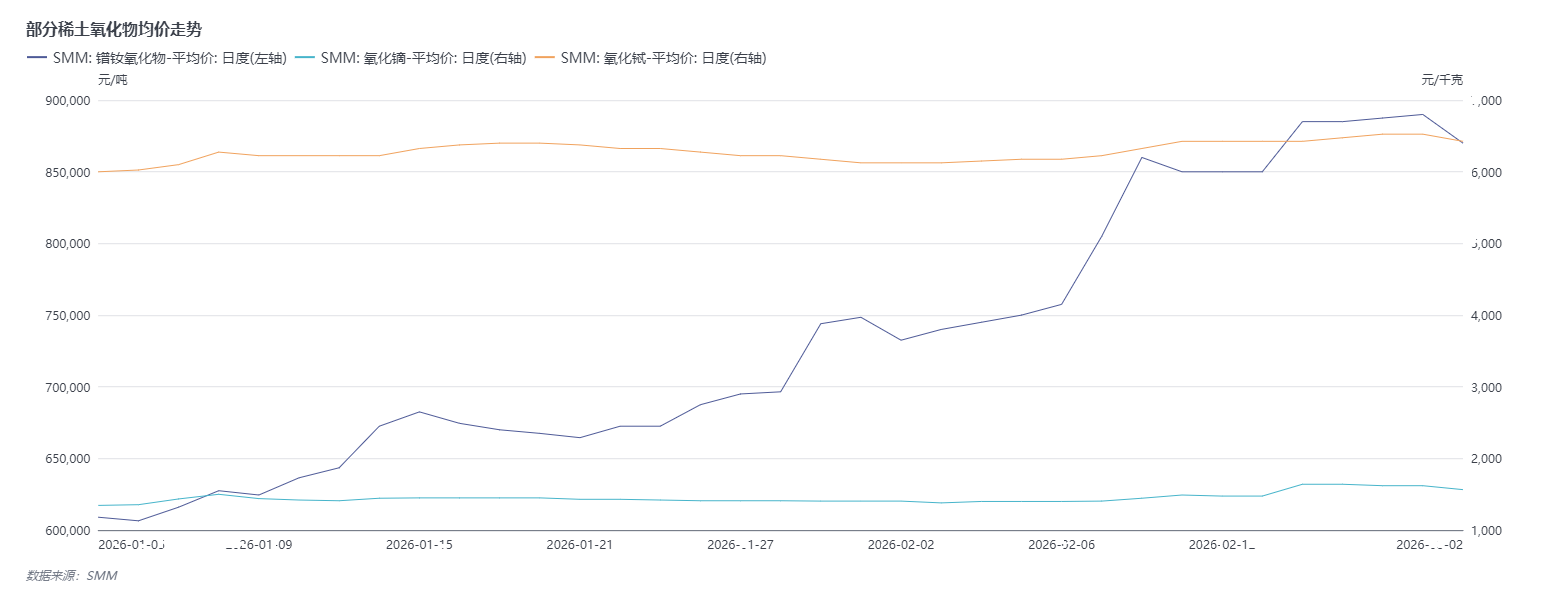Click the orange legend line swatch
The height and width of the screenshot is (600, 1541).
[545, 58]
